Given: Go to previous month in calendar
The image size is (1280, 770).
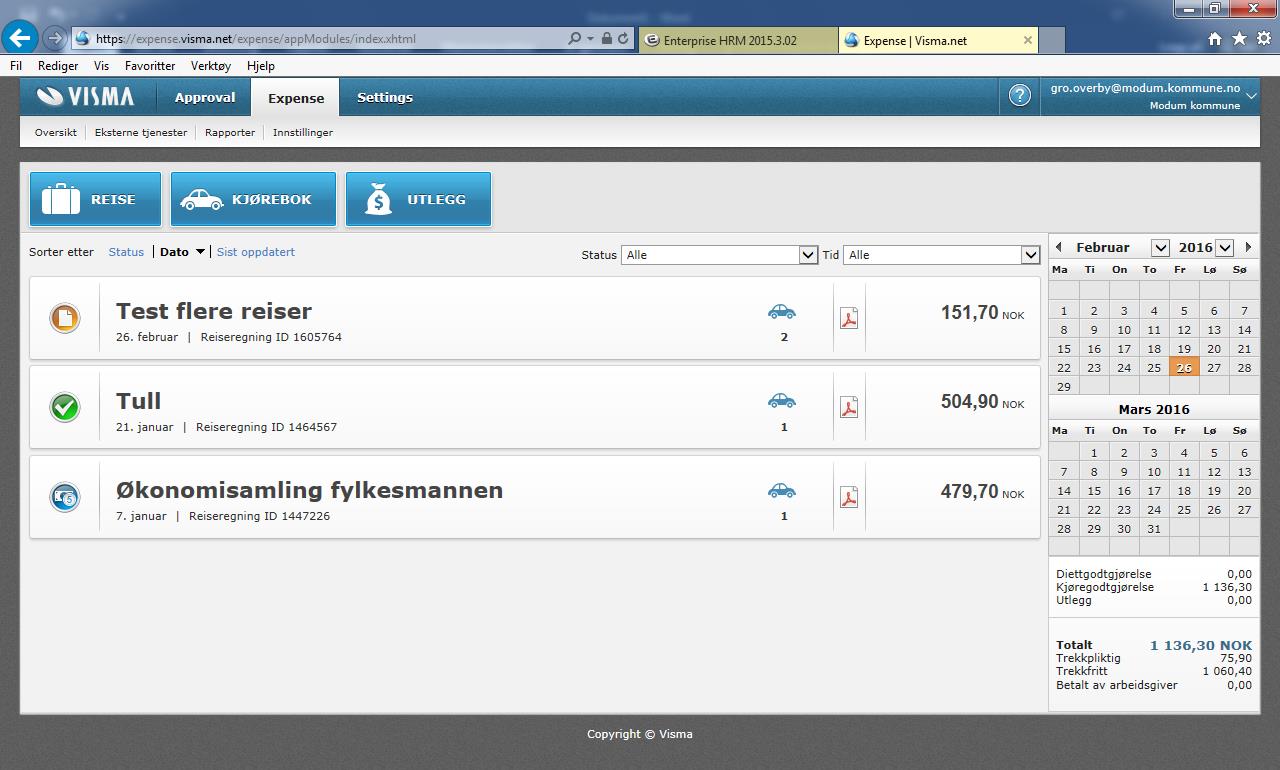Looking at the screenshot, I should coord(1059,247).
